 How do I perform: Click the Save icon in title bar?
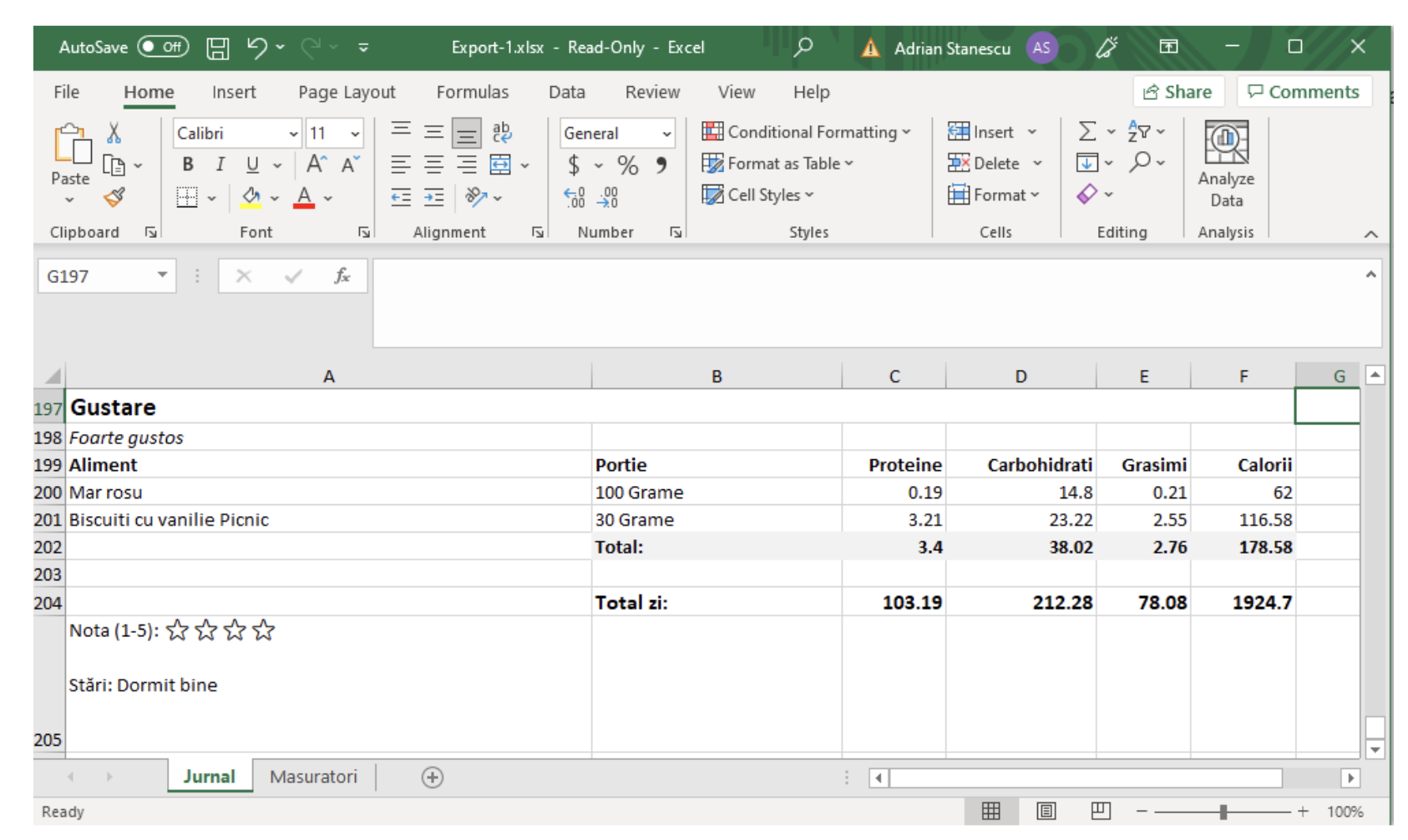218,48
